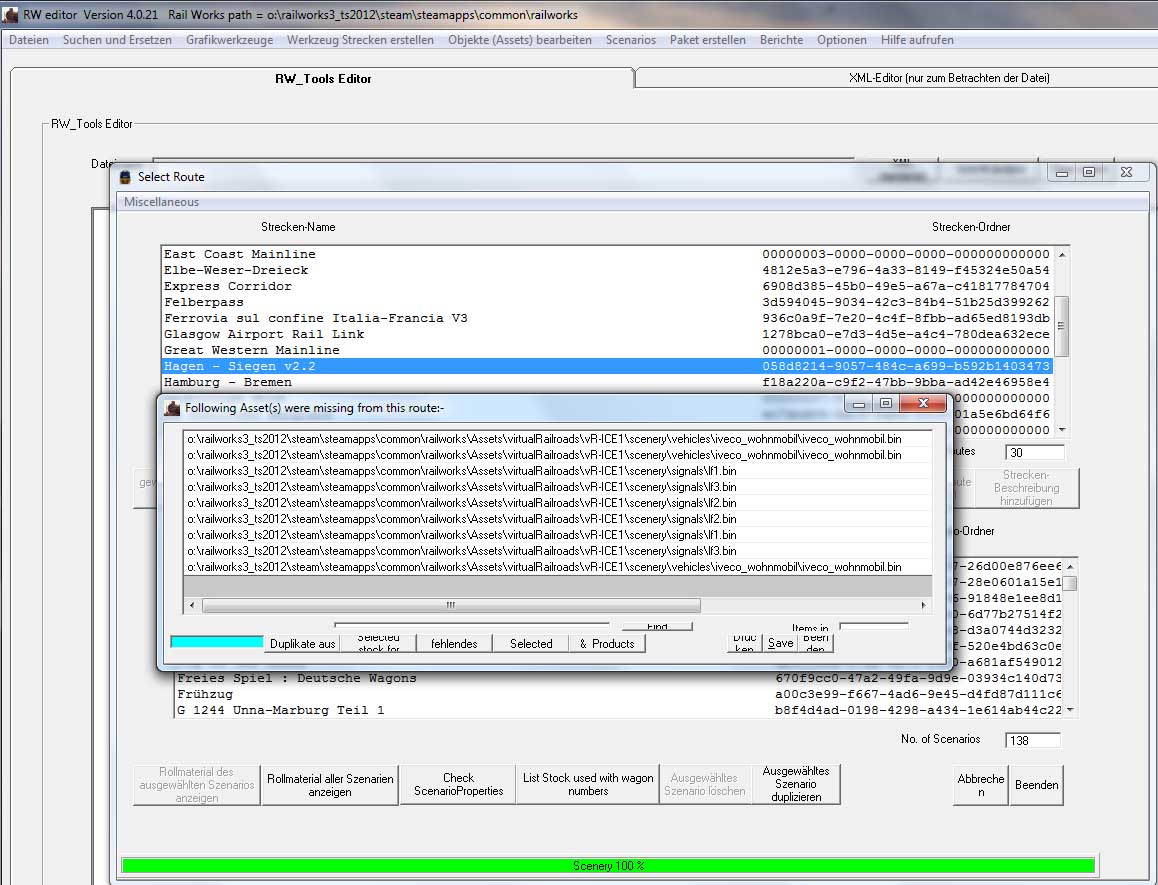This screenshot has width=1158, height=885.
Task: Click the green Scenery 100 % progress bar
Action: tap(608, 865)
